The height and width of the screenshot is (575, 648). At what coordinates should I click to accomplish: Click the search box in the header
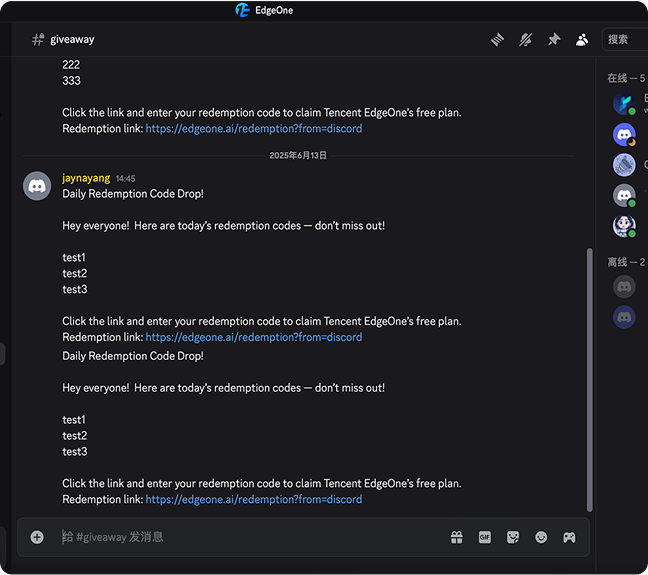(x=626, y=40)
